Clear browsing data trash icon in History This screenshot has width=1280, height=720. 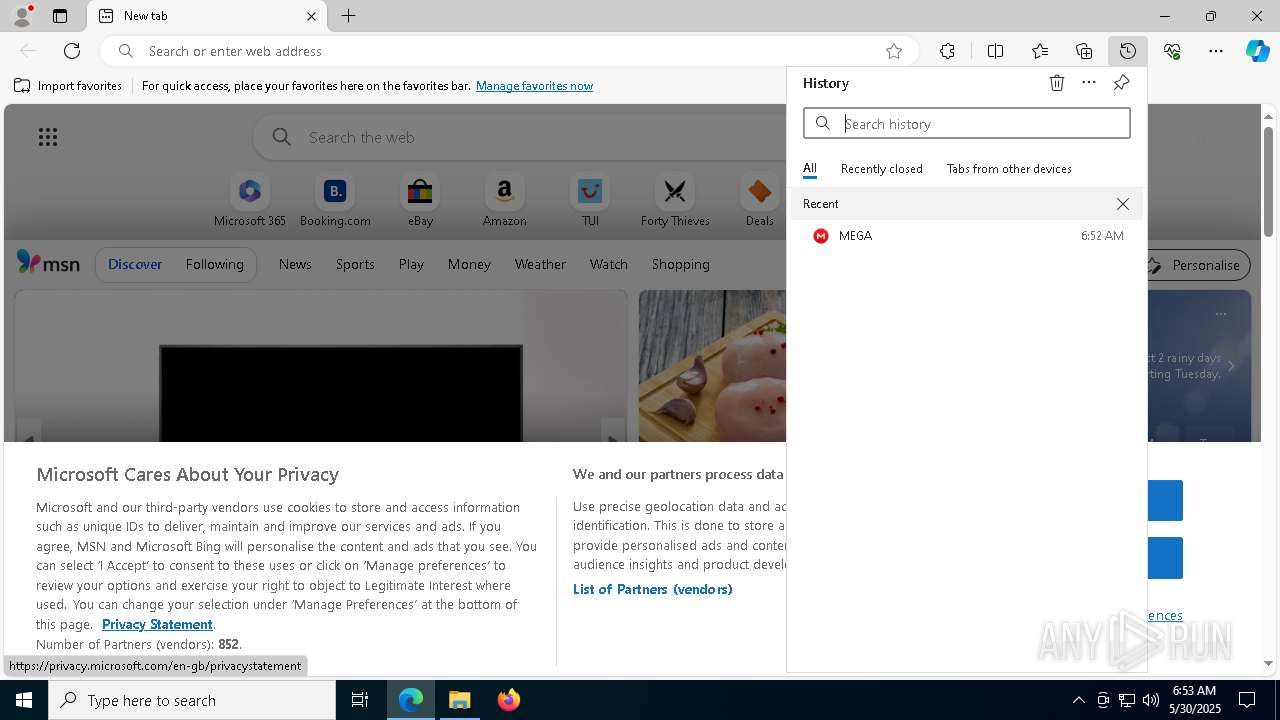pos(1057,83)
